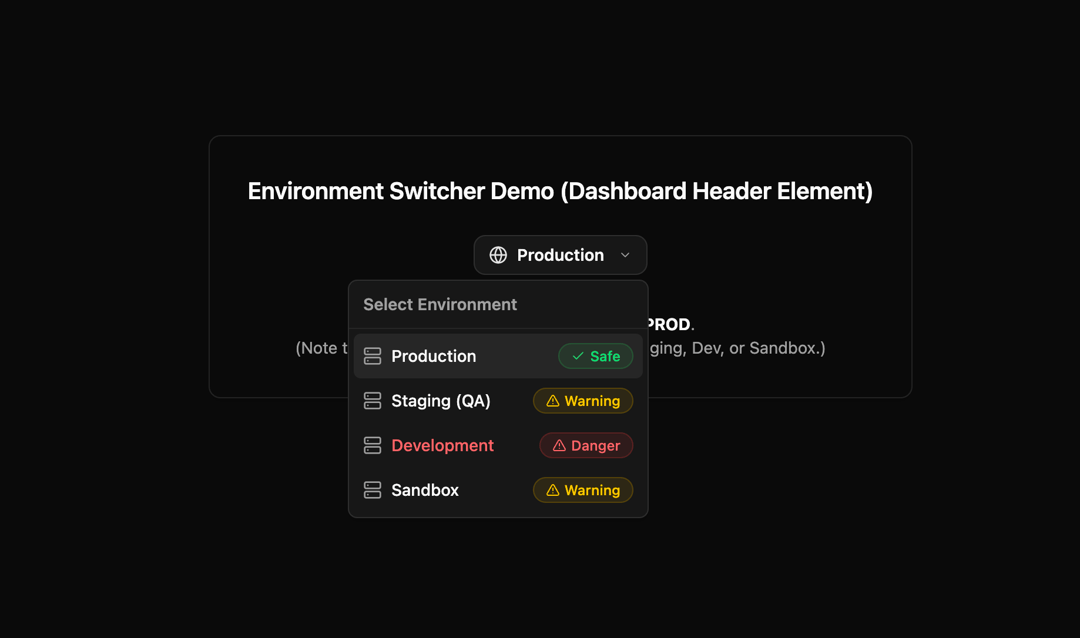Viewport: 1080px width, 638px height.
Task: Click the Environment Switcher Demo heading
Action: (560, 191)
